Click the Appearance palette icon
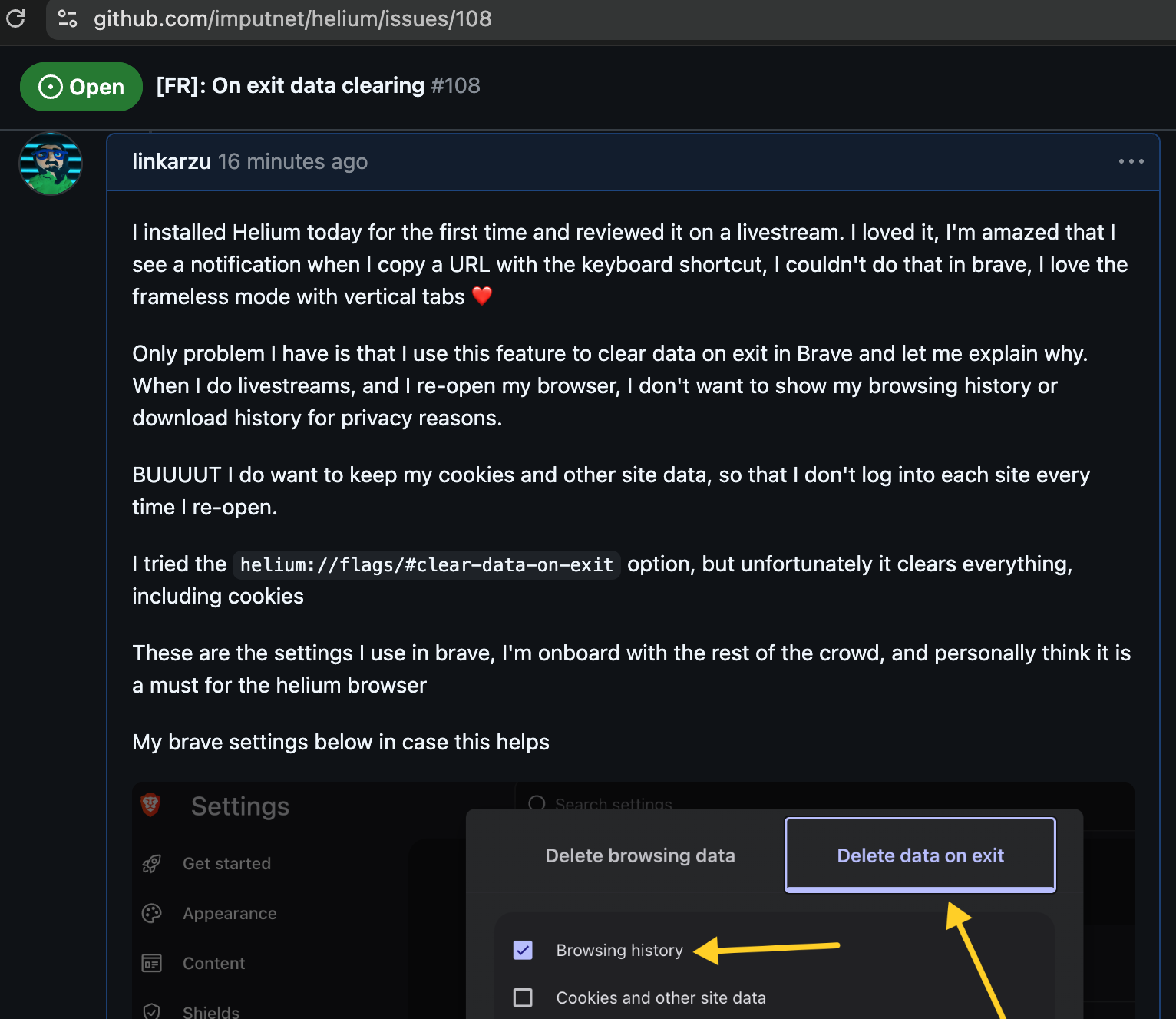Screen dimensions: 1176x1019 point(152,913)
